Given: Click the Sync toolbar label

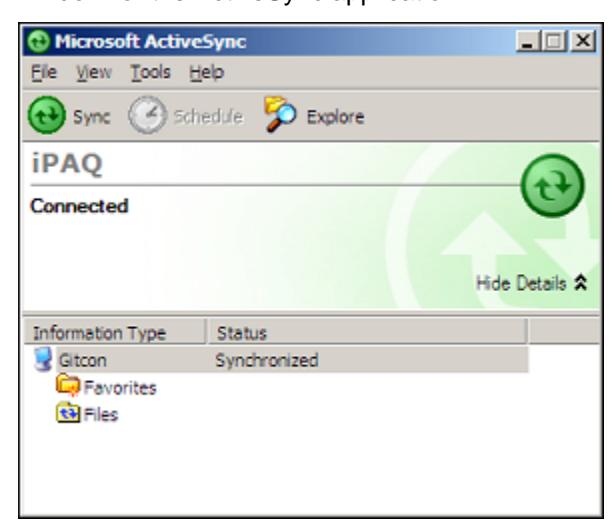Looking at the screenshot, I should tap(92, 117).
